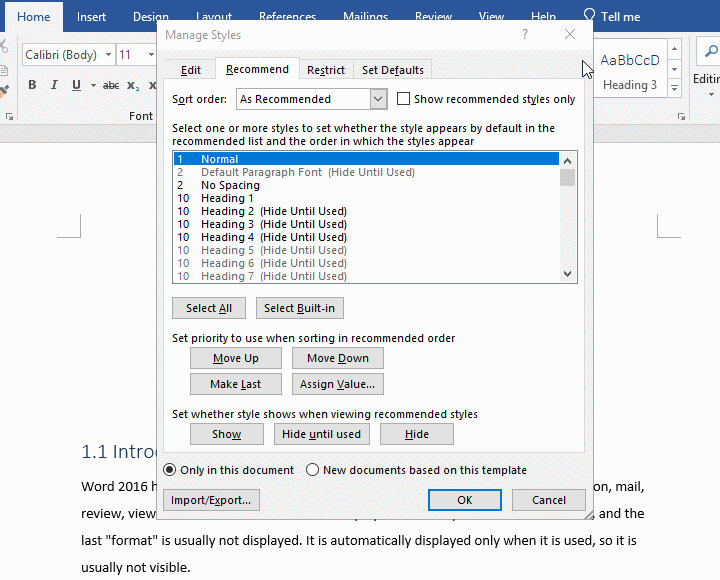This screenshot has width=720, height=580.
Task: Open the Font dialog launcher
Action: (x=9, y=117)
